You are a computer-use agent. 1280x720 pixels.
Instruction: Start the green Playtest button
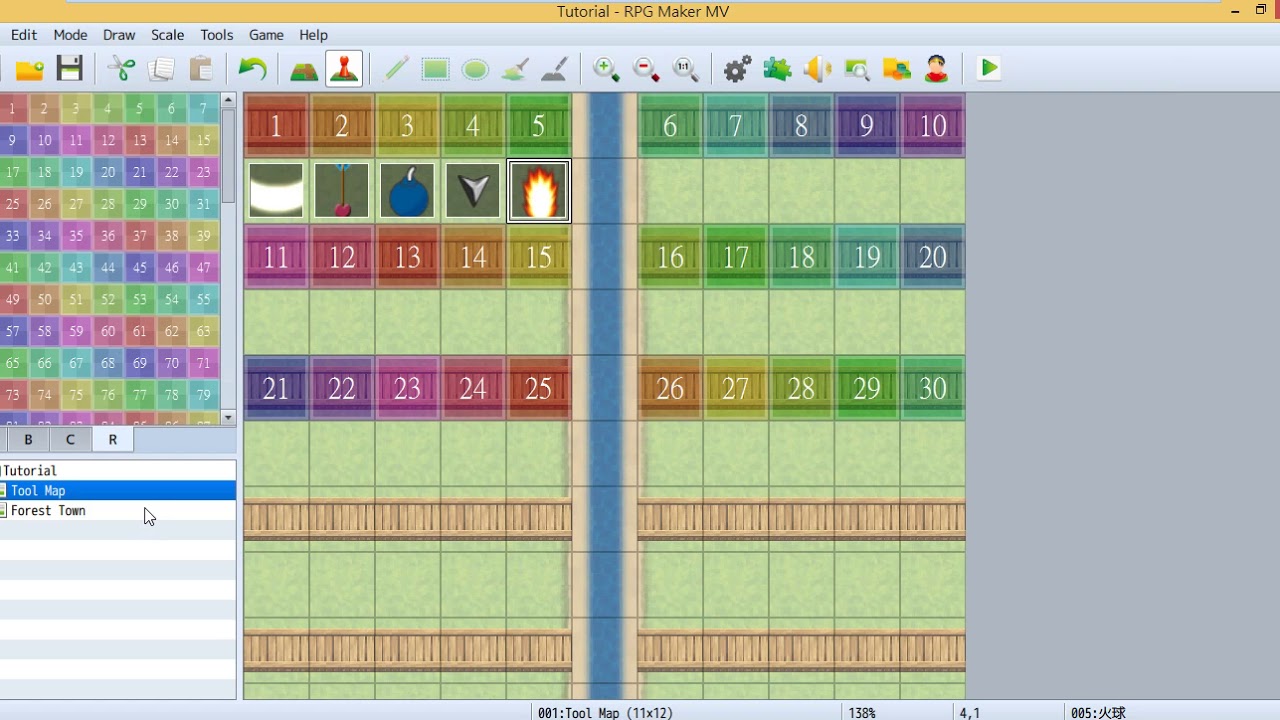pyautogui.click(x=989, y=69)
